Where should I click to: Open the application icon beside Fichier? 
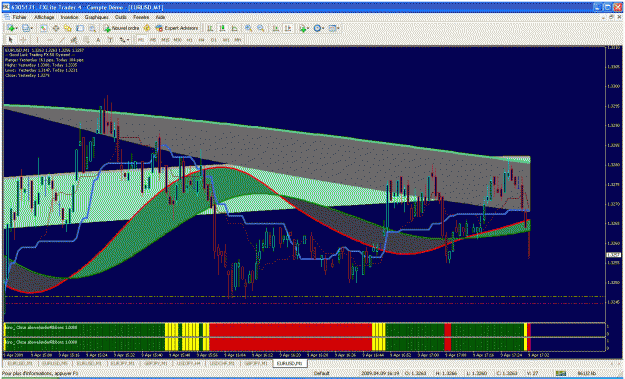pyautogui.click(x=6, y=17)
